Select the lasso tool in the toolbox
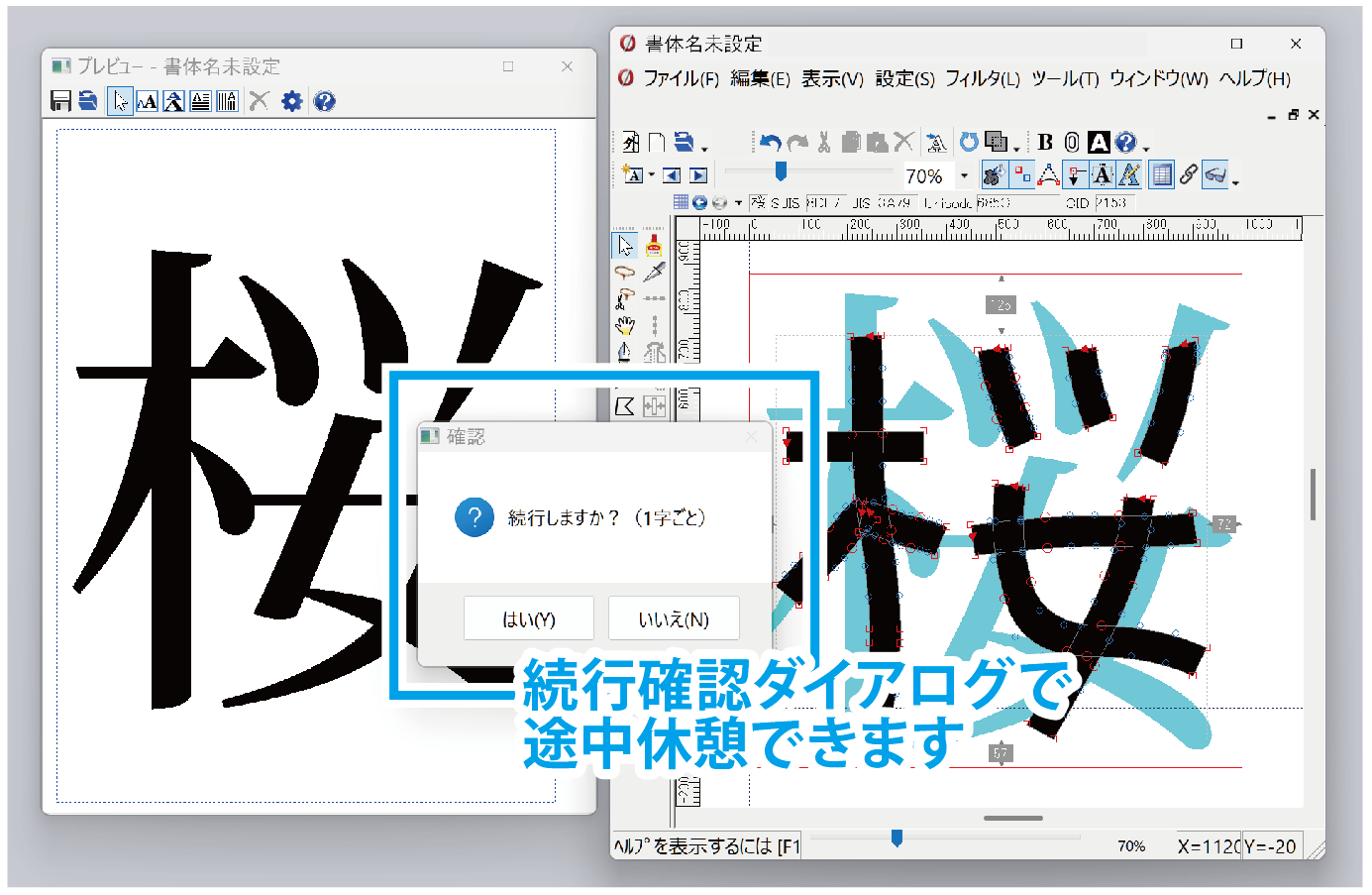Screen dimensions: 1372x895 pyautogui.click(x=624, y=273)
